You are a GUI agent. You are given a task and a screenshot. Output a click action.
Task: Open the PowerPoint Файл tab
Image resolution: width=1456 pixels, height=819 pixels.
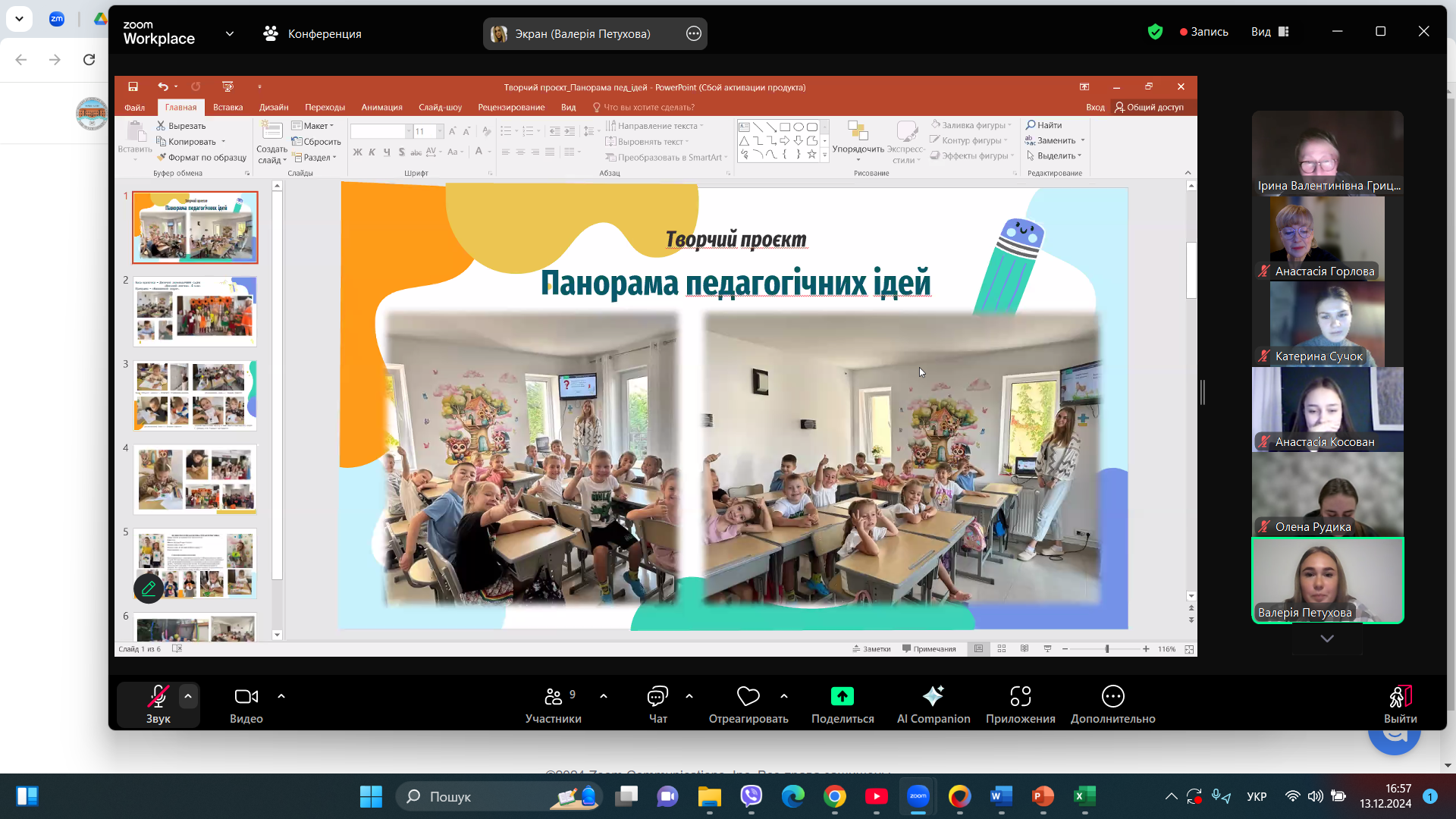pos(134,108)
